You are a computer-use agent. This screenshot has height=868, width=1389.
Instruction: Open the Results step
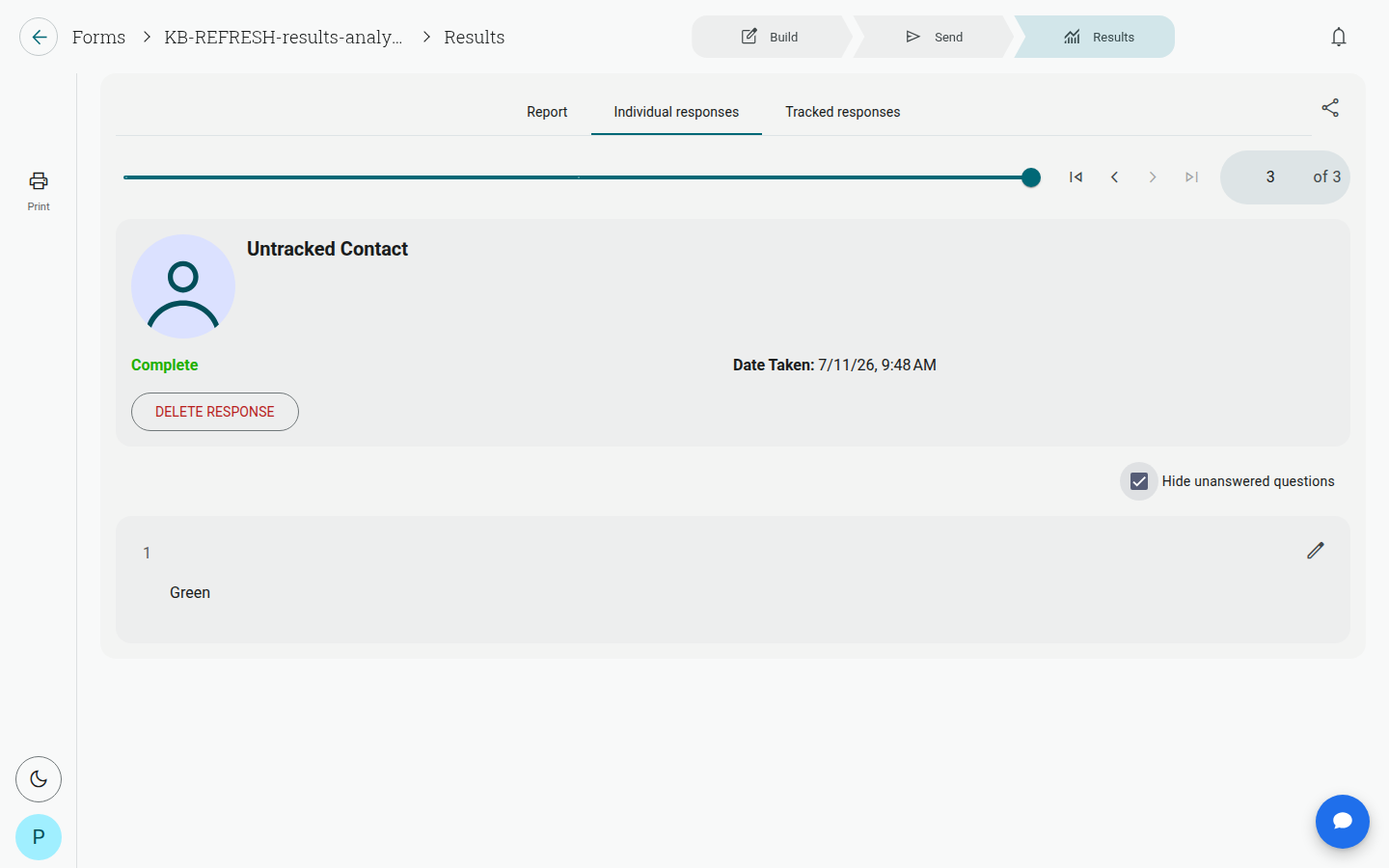click(1096, 37)
